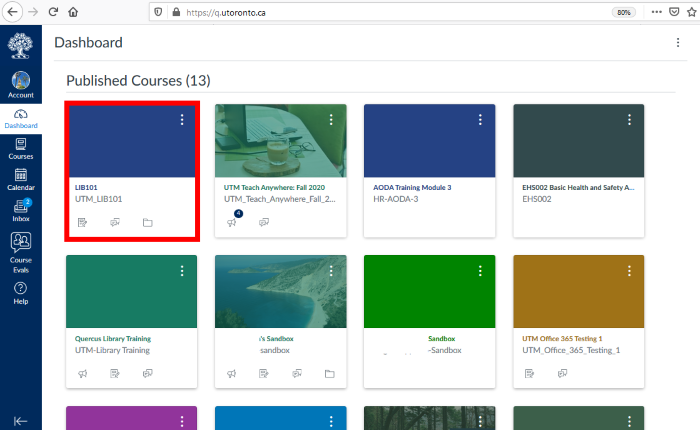Open Help in the sidebar

click(21, 293)
